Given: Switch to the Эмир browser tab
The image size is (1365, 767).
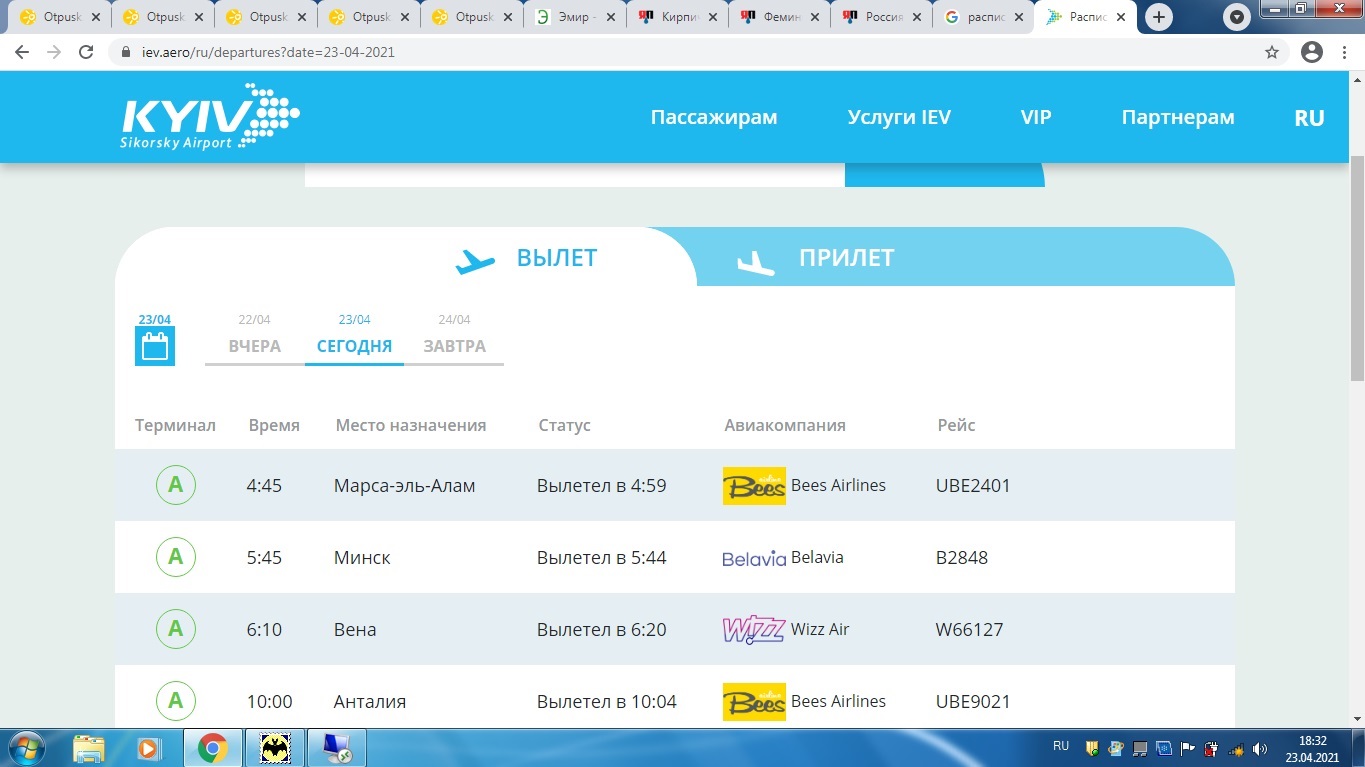Looking at the screenshot, I should 574,17.
